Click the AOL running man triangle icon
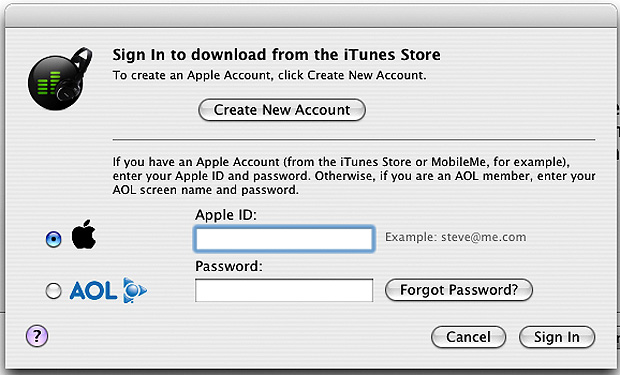Image resolution: width=620 pixels, height=375 pixels. pyautogui.click(x=134, y=290)
